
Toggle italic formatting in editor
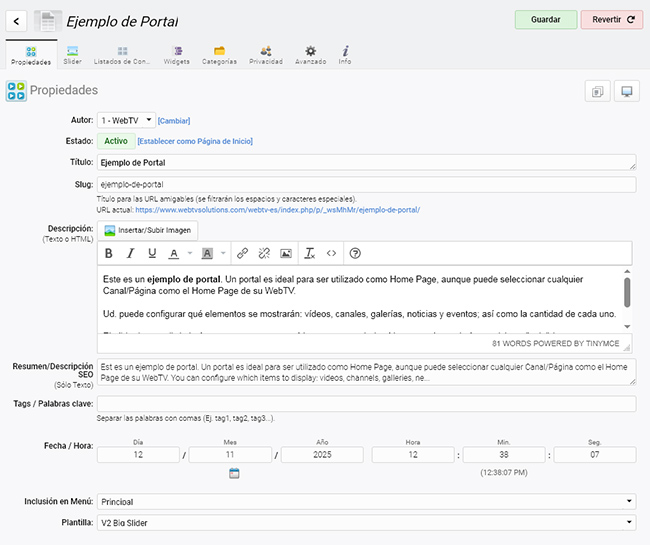pos(130,253)
